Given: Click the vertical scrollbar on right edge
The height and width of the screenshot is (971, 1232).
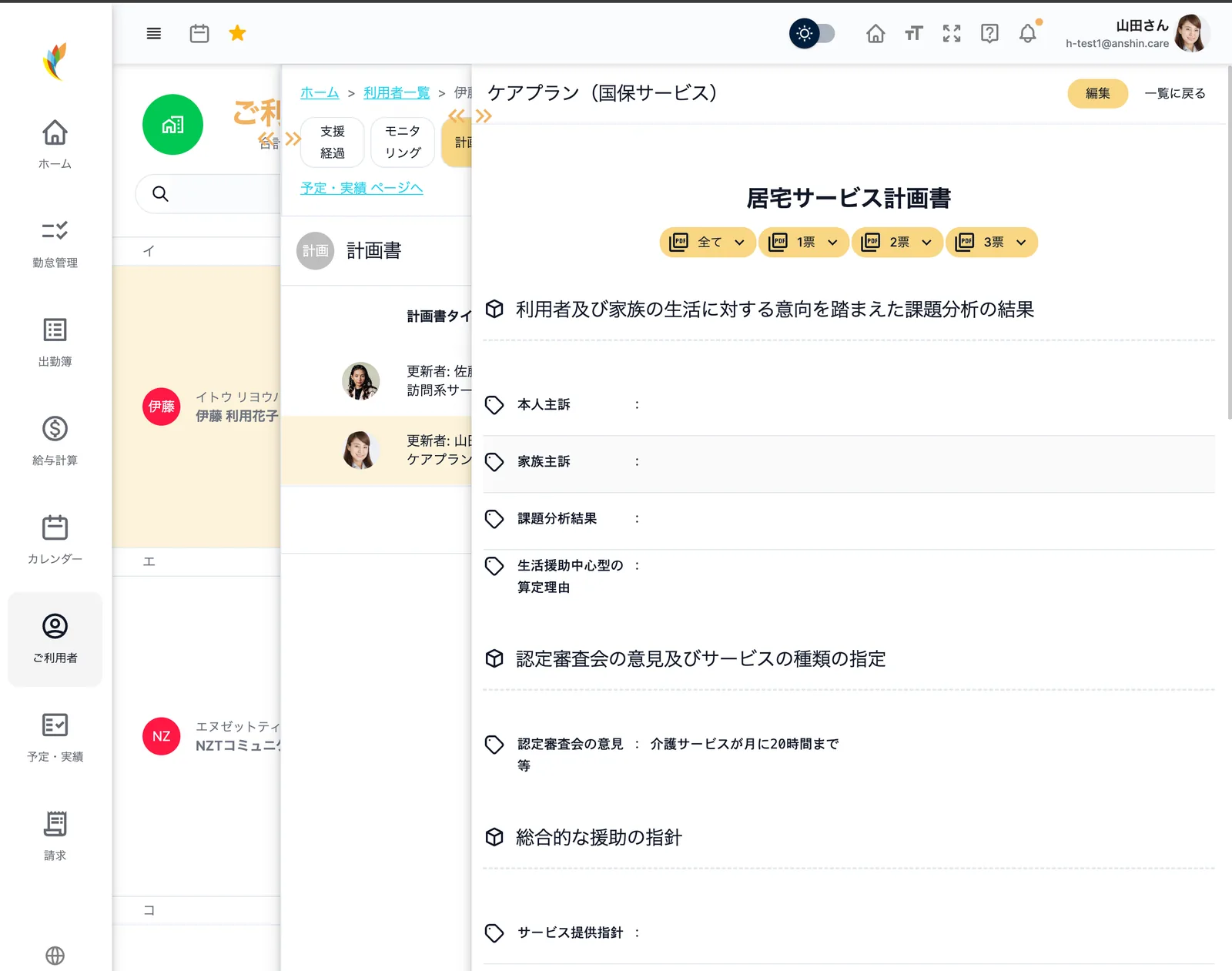Looking at the screenshot, I should pos(1229,243).
